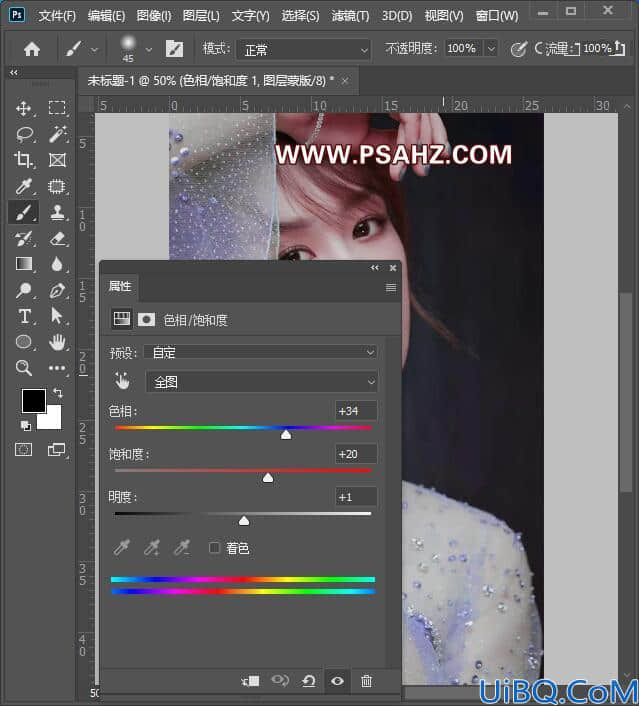Select the Object Selection tool
This screenshot has height=706, width=639.
click(57, 186)
